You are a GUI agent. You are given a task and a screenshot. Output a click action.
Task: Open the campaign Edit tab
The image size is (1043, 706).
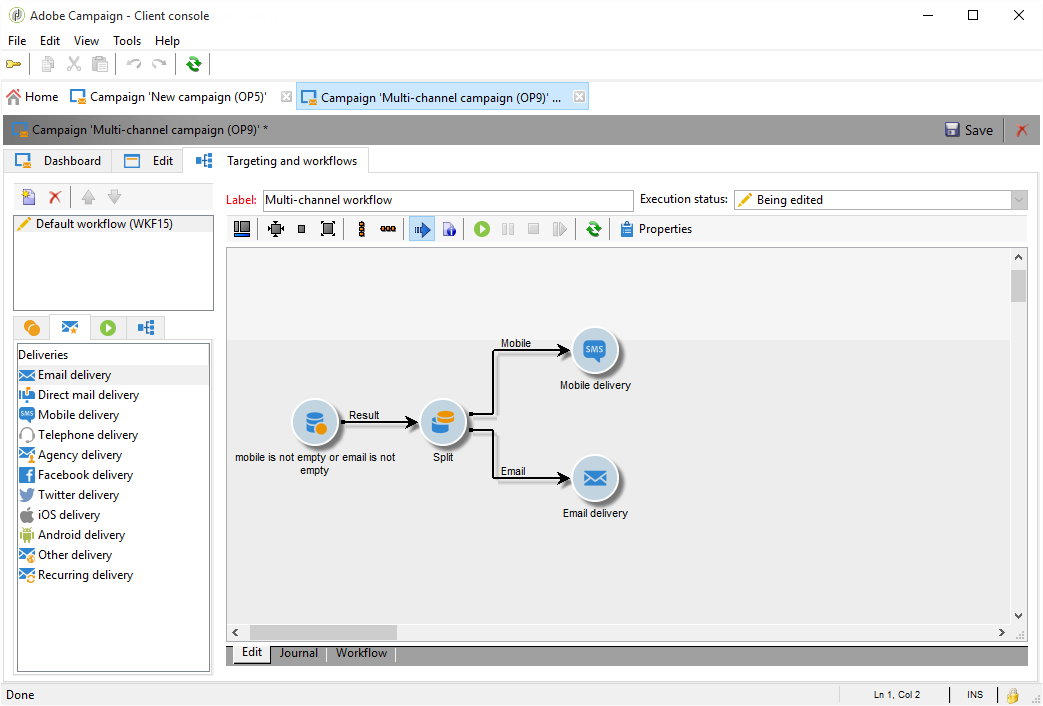[x=148, y=161]
